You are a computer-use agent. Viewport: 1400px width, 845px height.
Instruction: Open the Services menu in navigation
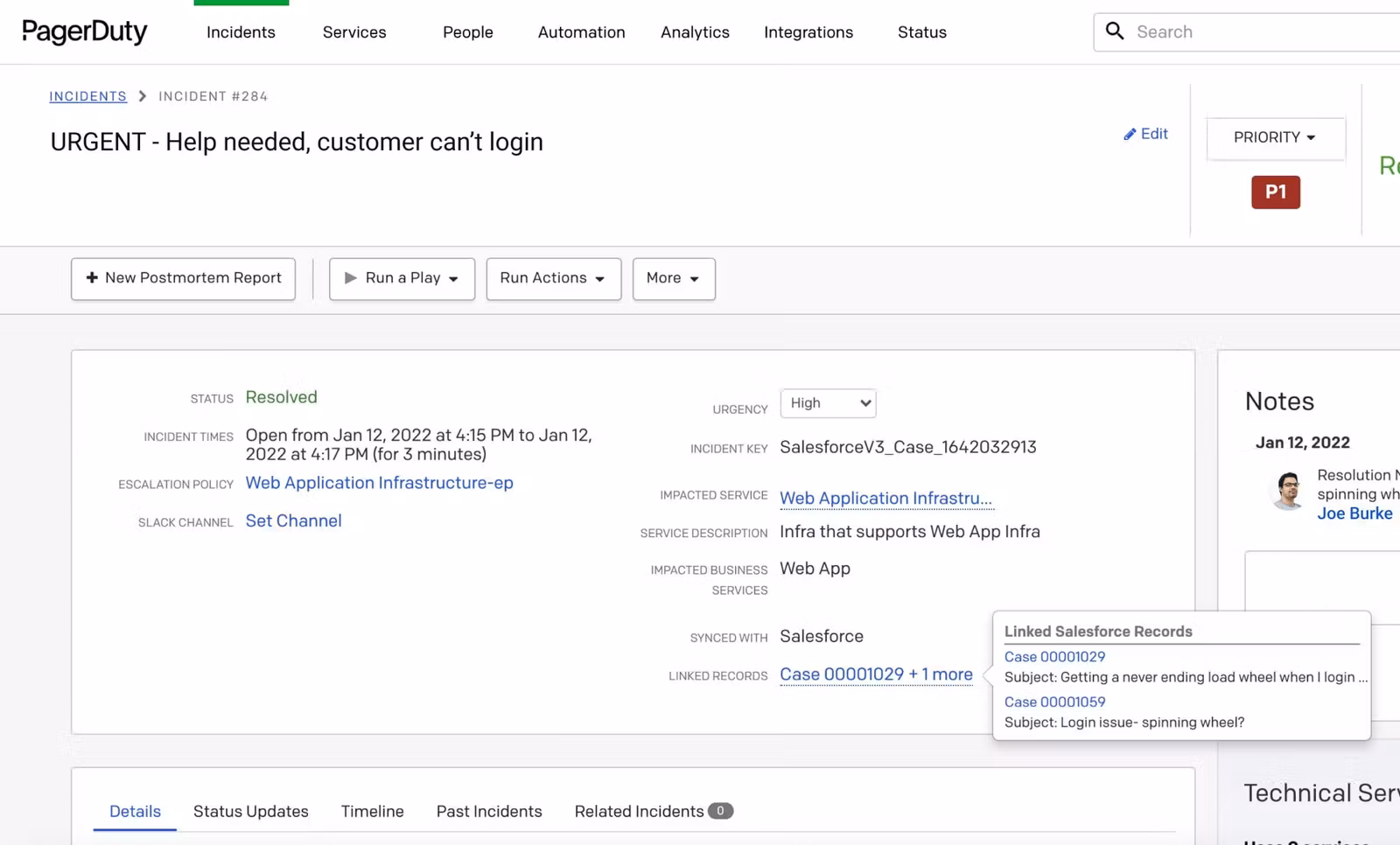[x=354, y=32]
